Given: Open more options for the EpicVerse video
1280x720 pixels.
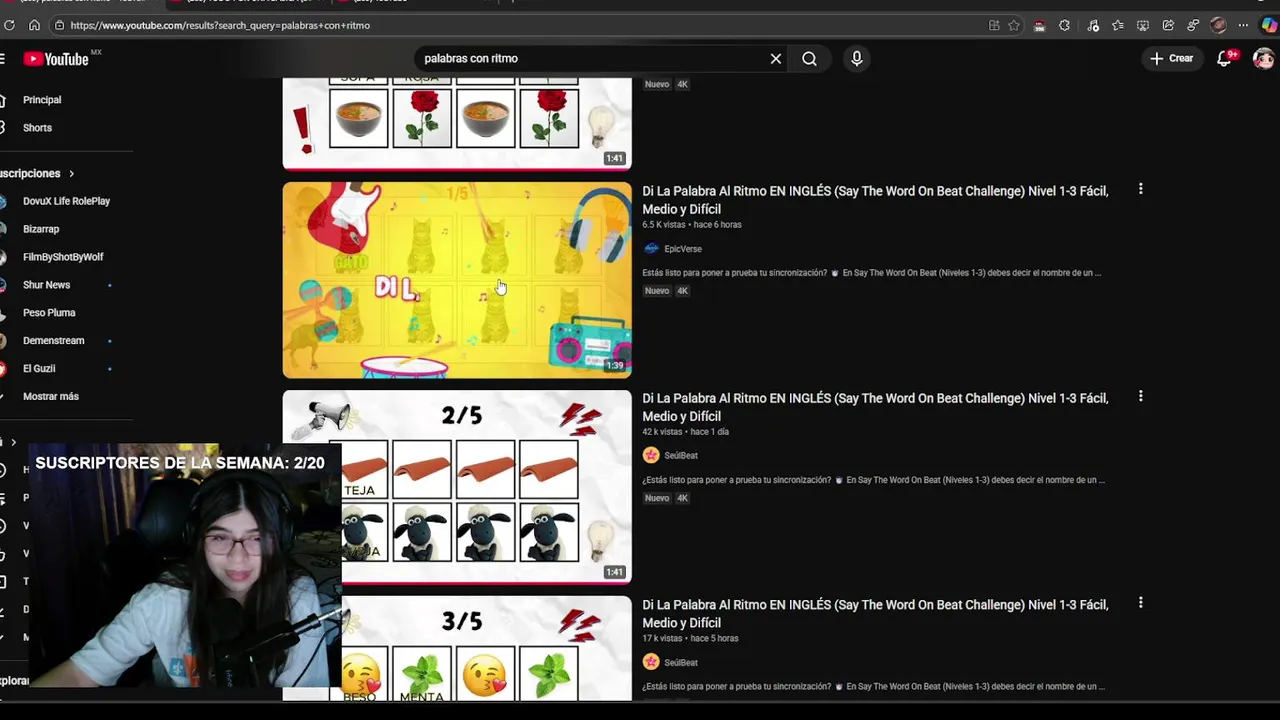Looking at the screenshot, I should coord(1140,189).
